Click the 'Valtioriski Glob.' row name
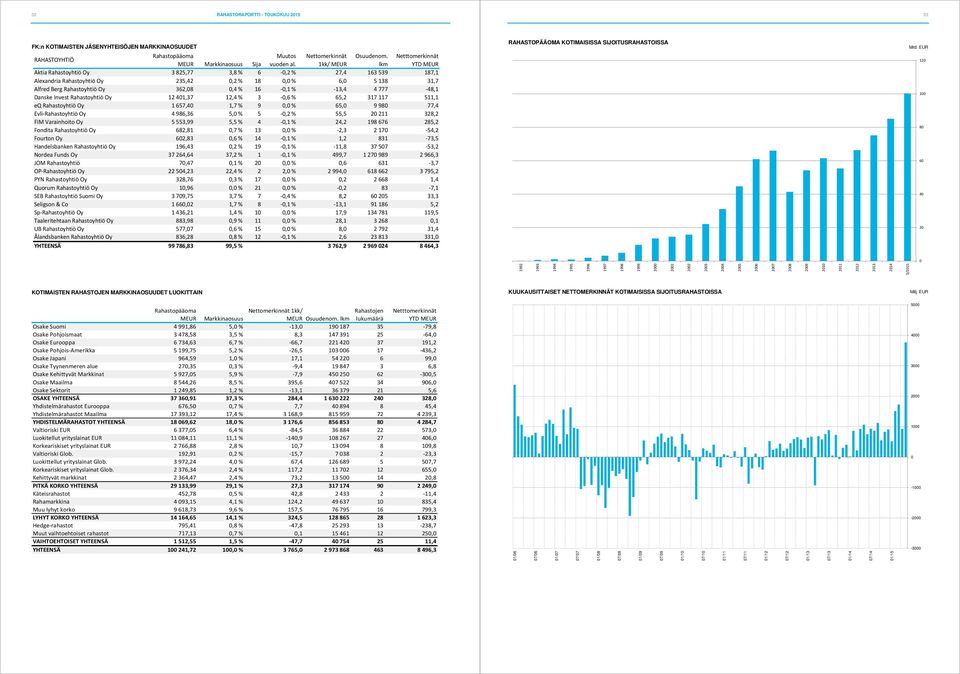The height and width of the screenshot is (674, 960). point(53,454)
